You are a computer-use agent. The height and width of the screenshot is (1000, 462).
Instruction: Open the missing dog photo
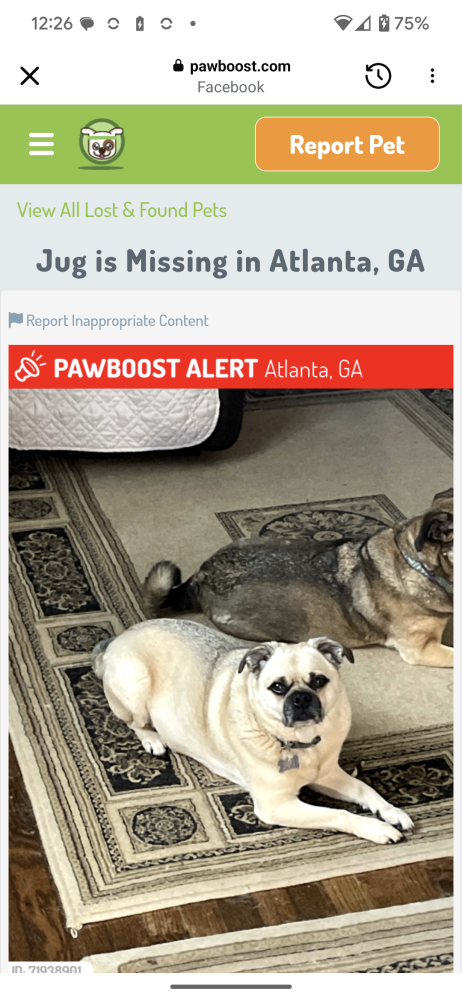pos(231,680)
